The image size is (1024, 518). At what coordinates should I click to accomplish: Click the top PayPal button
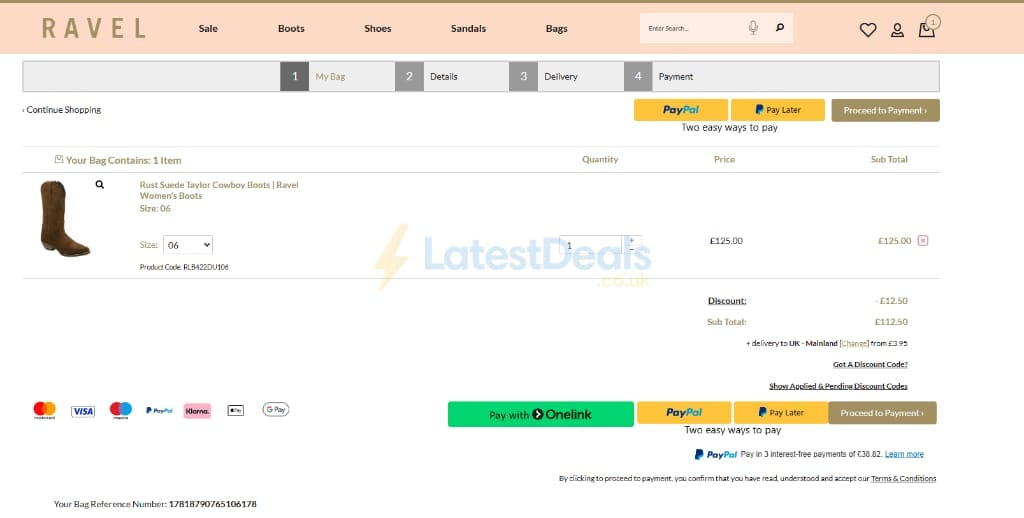tap(680, 110)
